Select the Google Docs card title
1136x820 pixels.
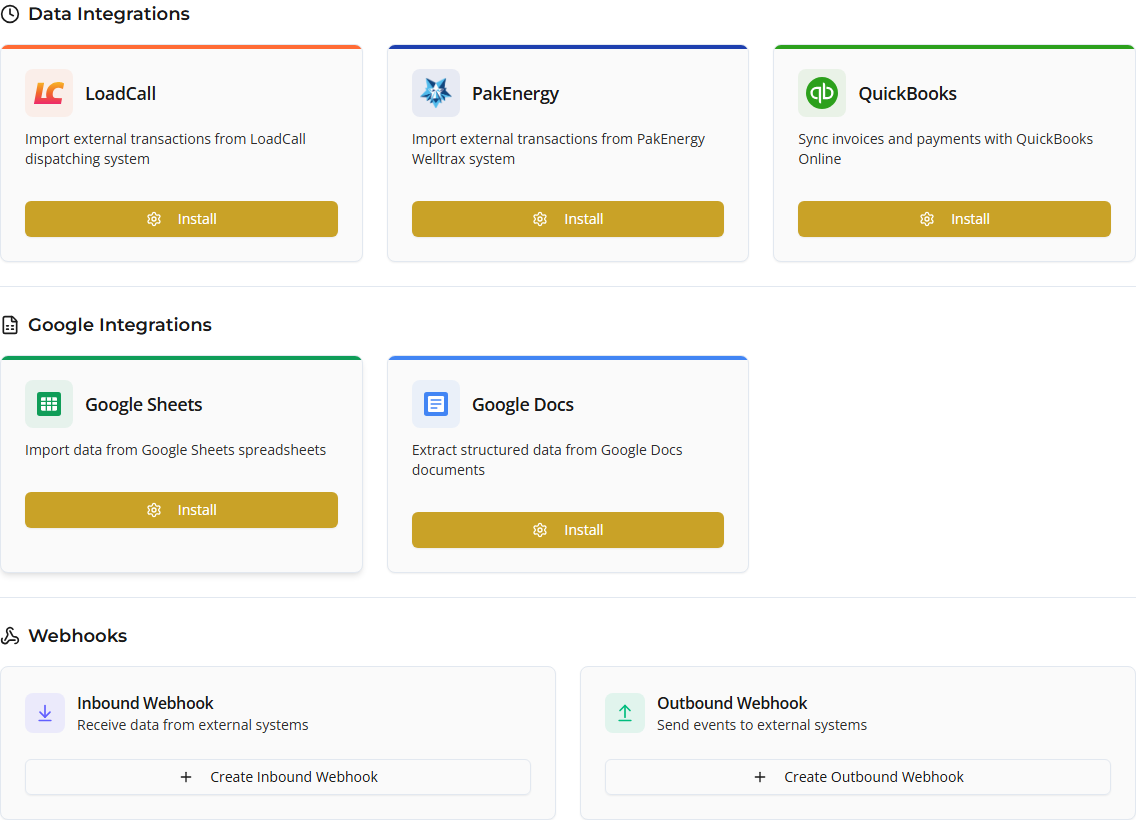(x=523, y=405)
